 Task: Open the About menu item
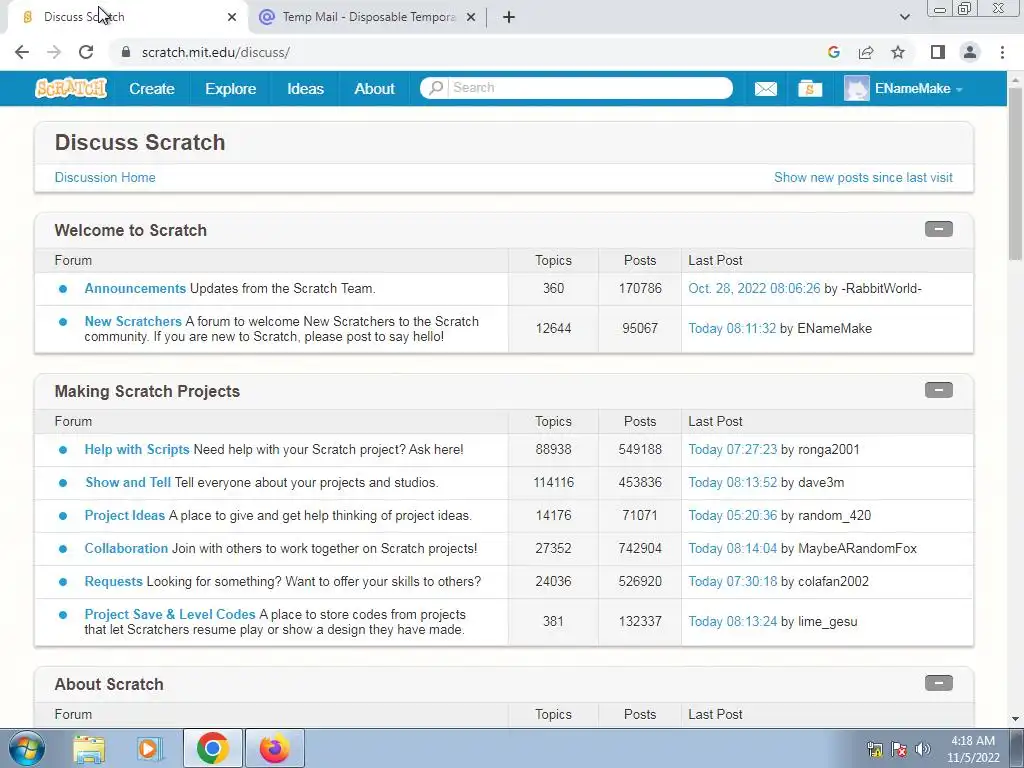[x=374, y=89]
